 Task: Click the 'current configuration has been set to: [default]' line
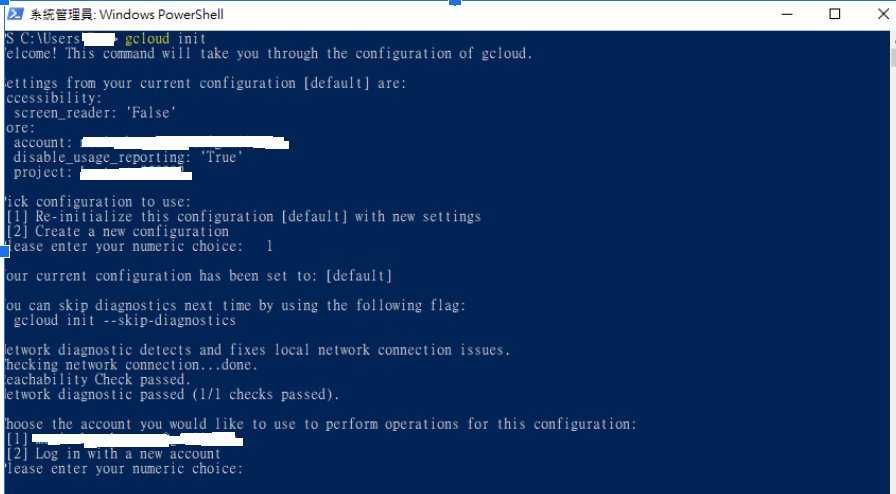click(x=198, y=276)
